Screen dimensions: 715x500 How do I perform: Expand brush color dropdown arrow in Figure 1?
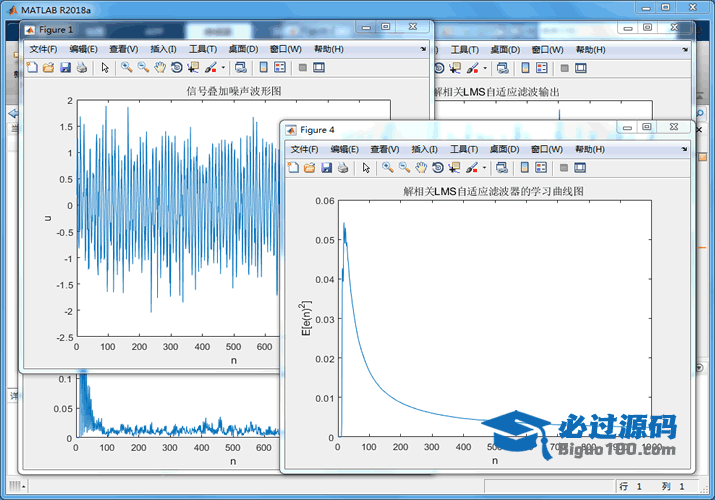point(224,68)
